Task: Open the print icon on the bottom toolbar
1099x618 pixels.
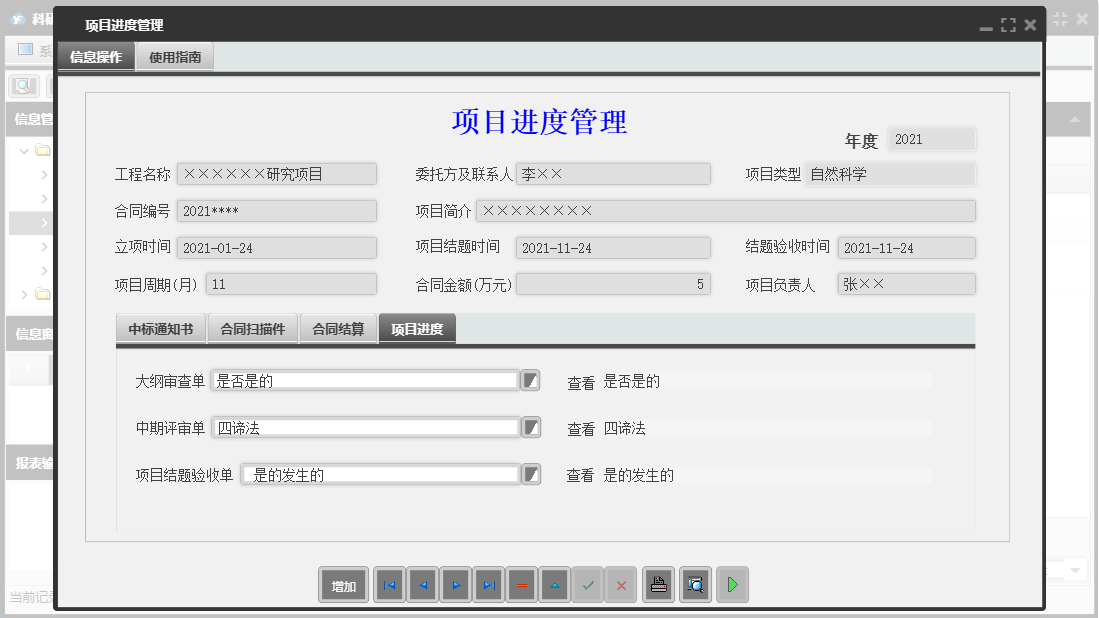Action: [x=659, y=585]
